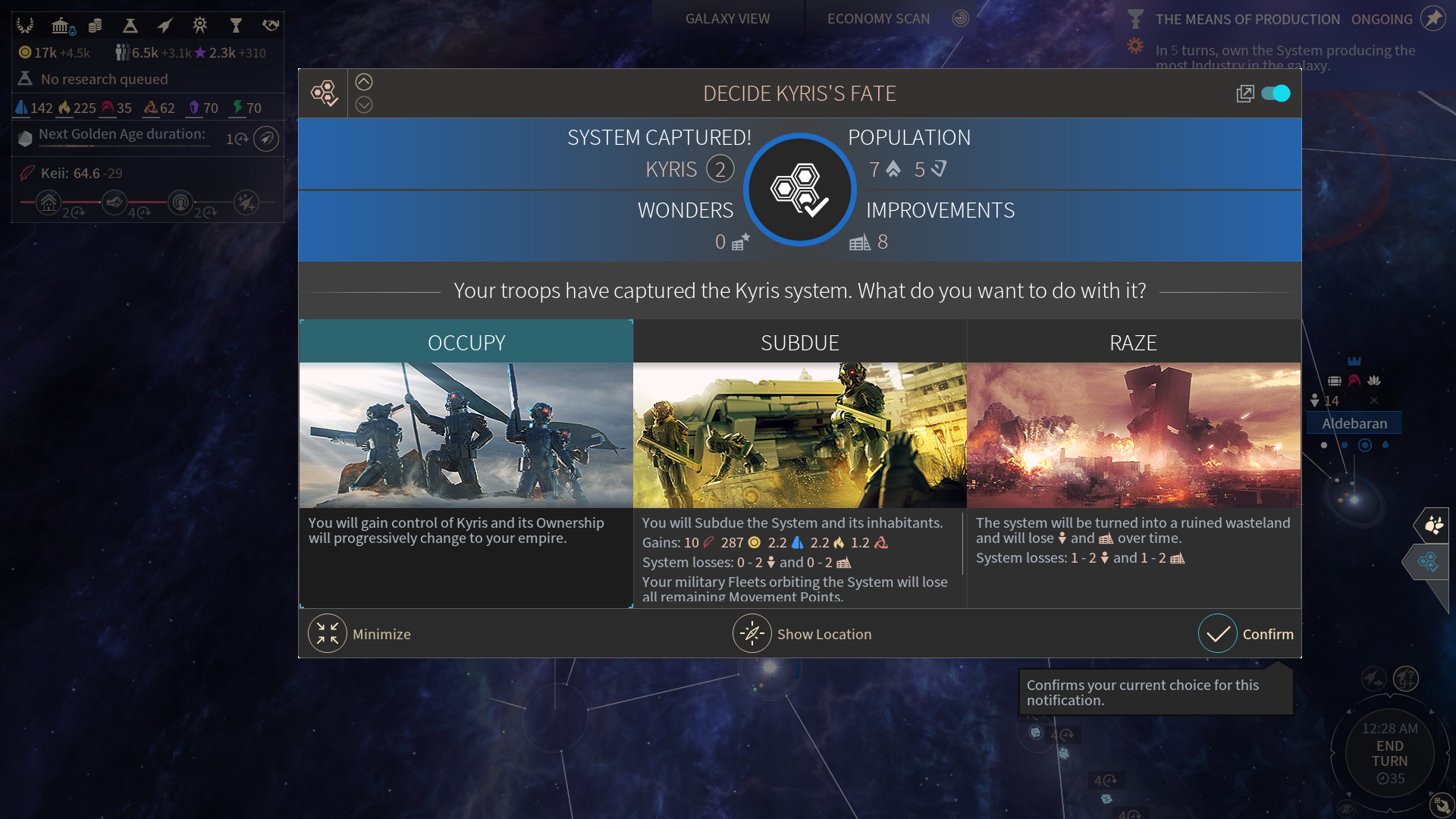Screen dimensions: 1456x819
Task: Open the Heroes sun-badge icon
Action: coord(199,26)
